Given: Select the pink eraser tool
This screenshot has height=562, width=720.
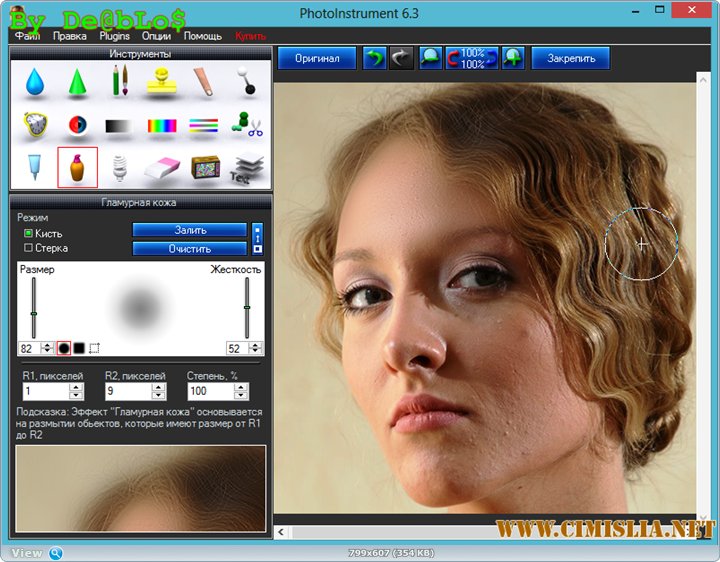Looking at the screenshot, I should [x=161, y=167].
